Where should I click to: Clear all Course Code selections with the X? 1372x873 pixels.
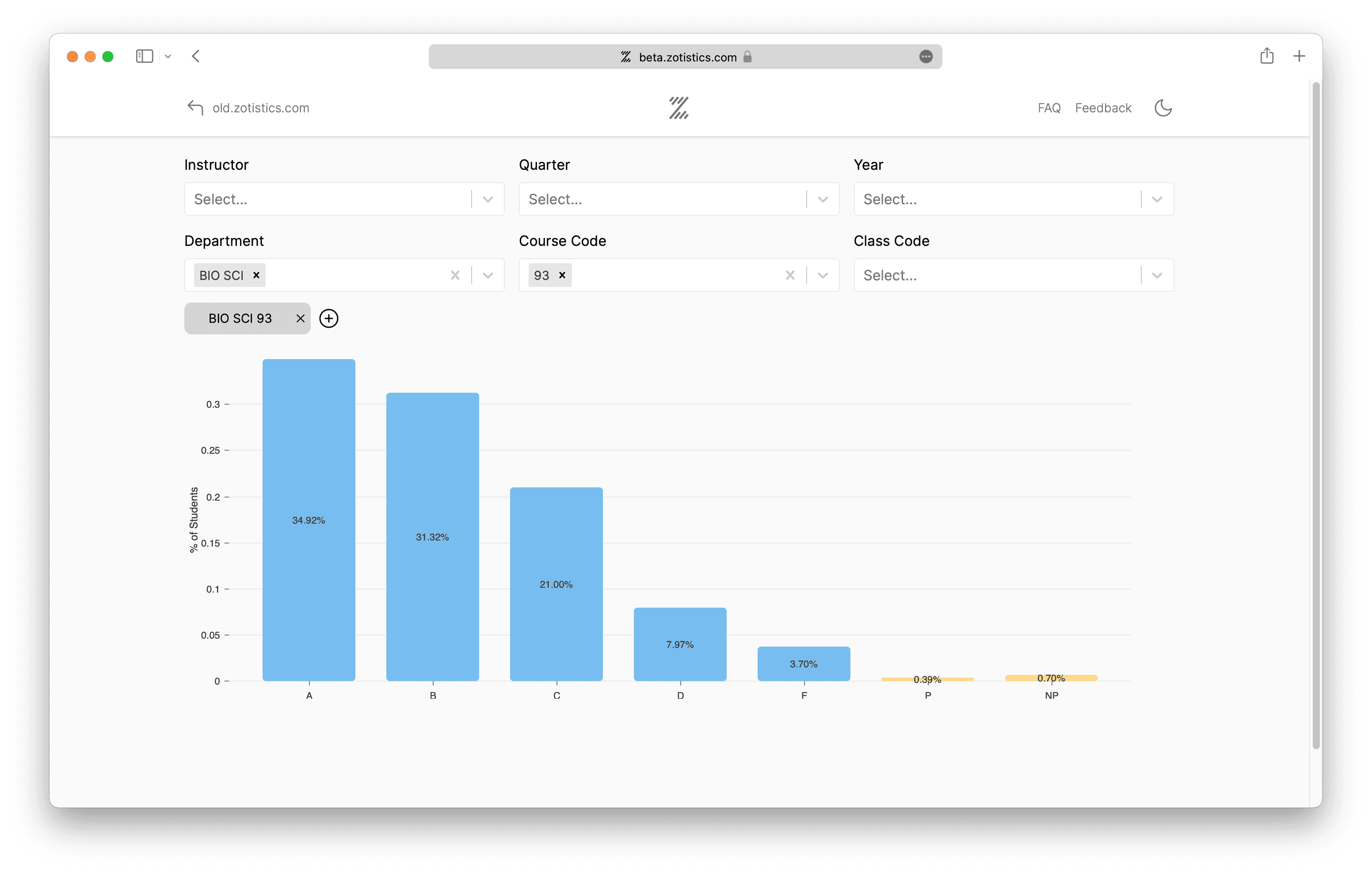790,275
